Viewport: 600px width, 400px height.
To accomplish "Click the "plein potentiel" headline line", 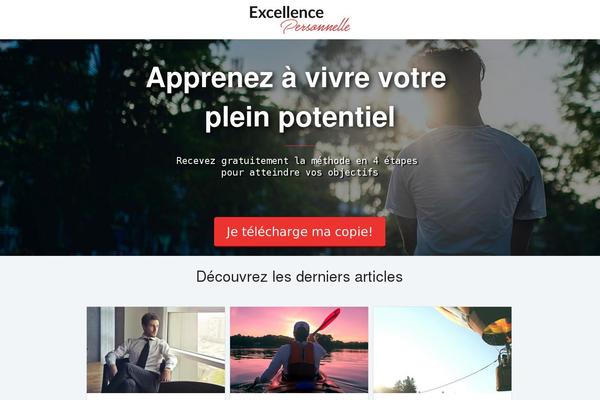I will coord(300,117).
